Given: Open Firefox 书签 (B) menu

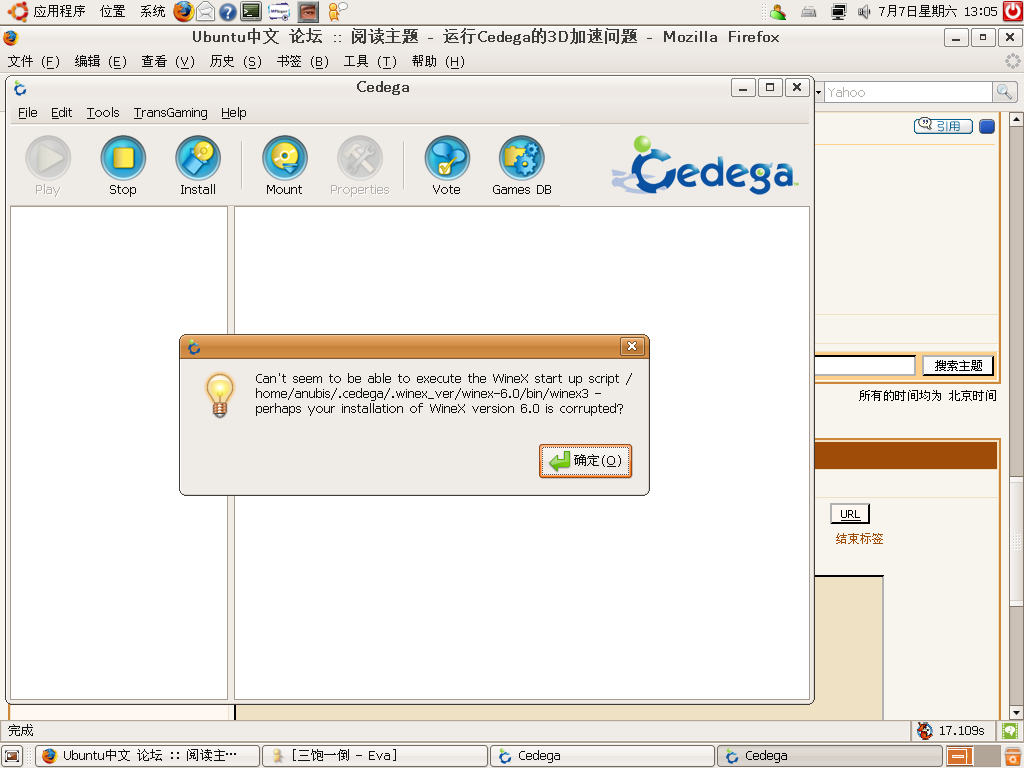Looking at the screenshot, I should tap(302, 61).
